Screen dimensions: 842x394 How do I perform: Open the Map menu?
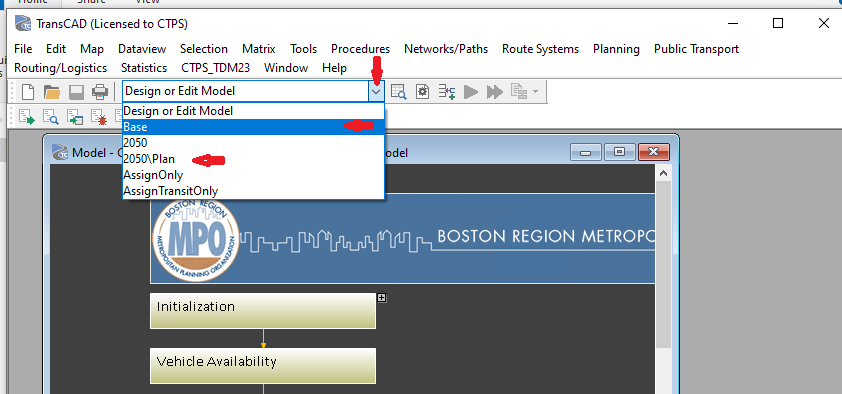coord(92,49)
